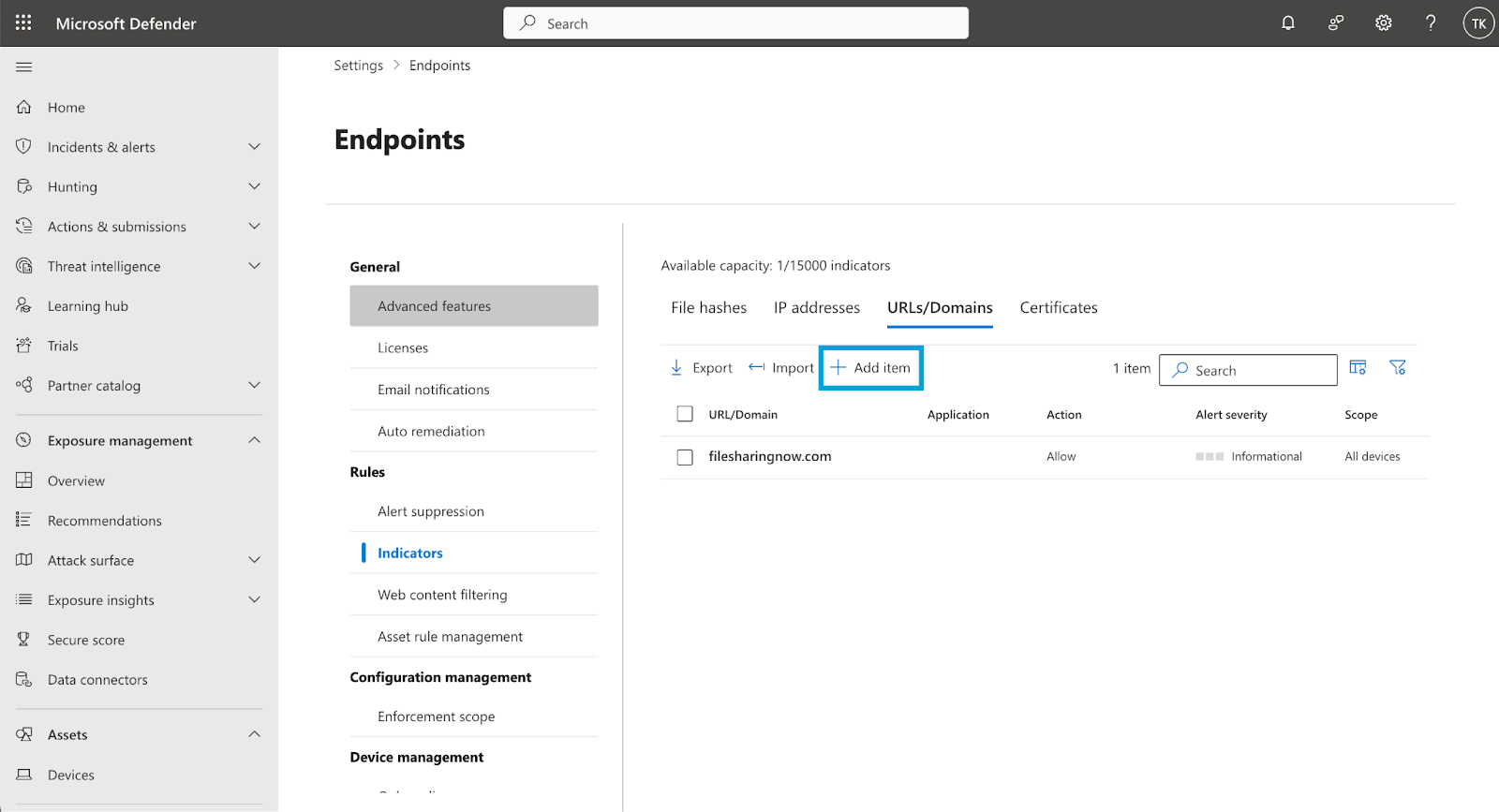Click the Home house icon
Screen dimensions: 1499x812
(x=24, y=107)
